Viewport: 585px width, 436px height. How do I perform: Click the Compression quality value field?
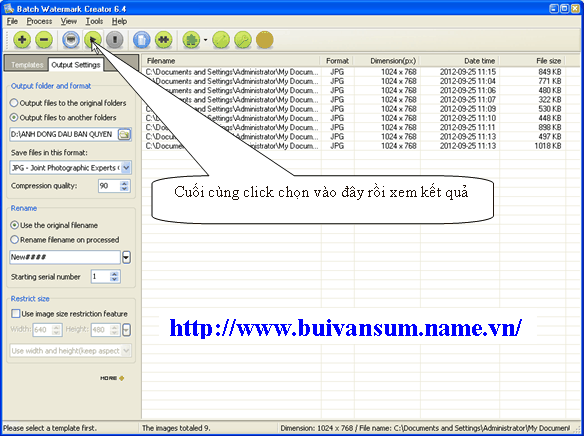click(109, 186)
